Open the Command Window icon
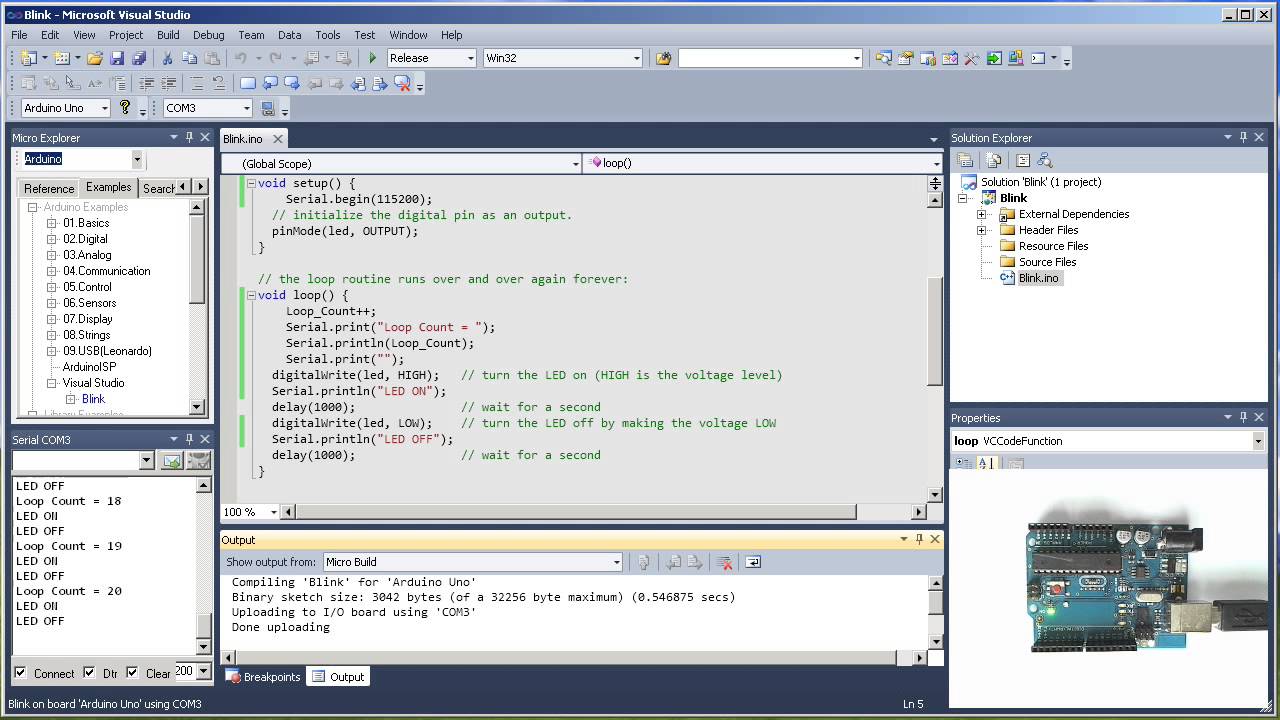The image size is (1280, 720). tap(1037, 58)
